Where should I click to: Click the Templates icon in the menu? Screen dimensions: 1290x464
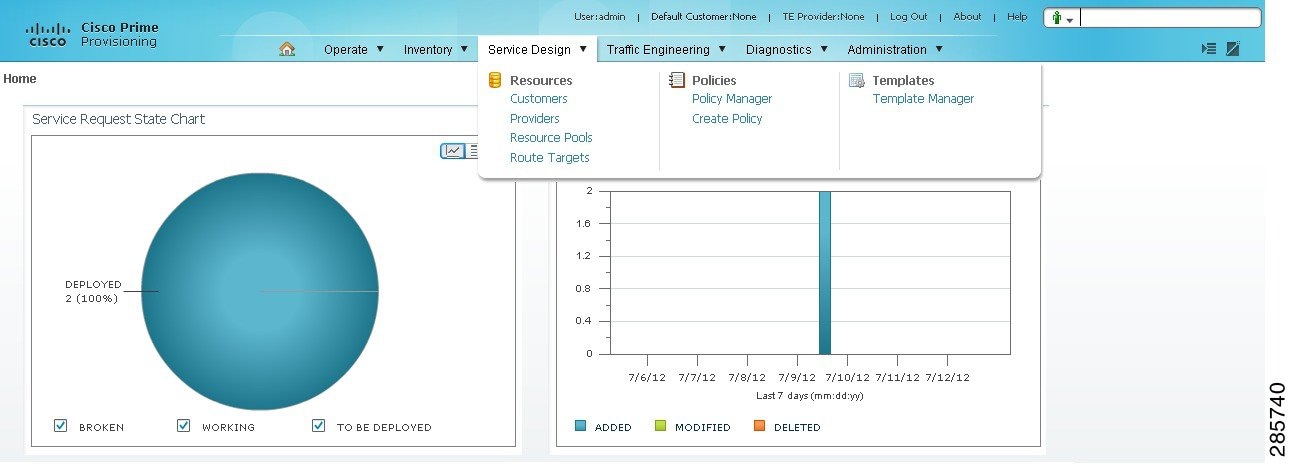(857, 80)
